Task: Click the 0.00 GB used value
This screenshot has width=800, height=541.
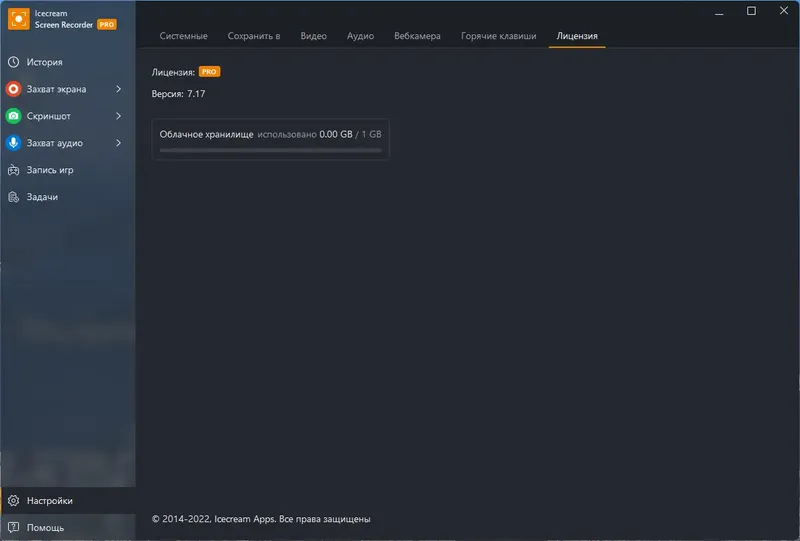Action: click(336, 134)
